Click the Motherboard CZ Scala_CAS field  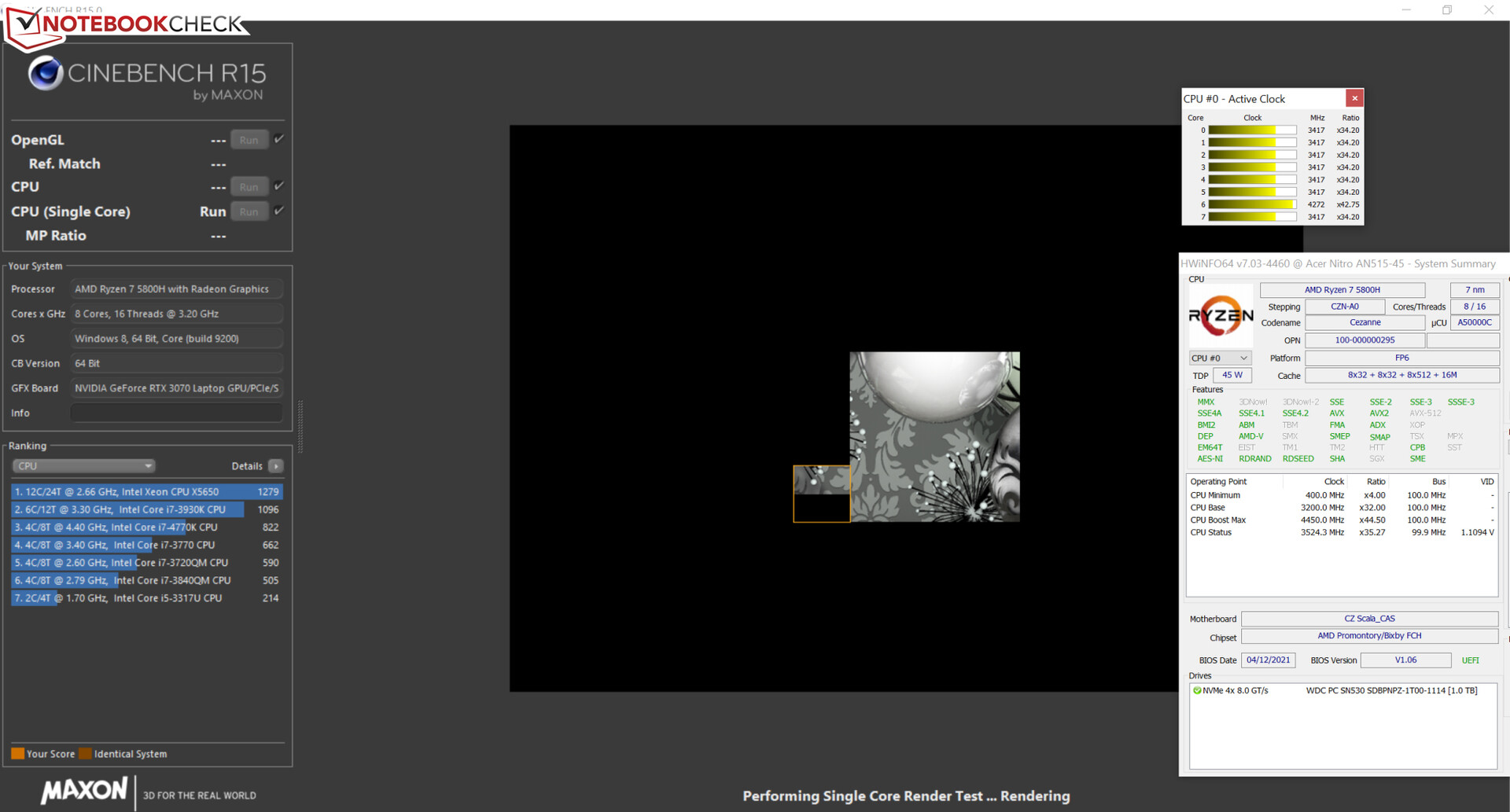1369,619
